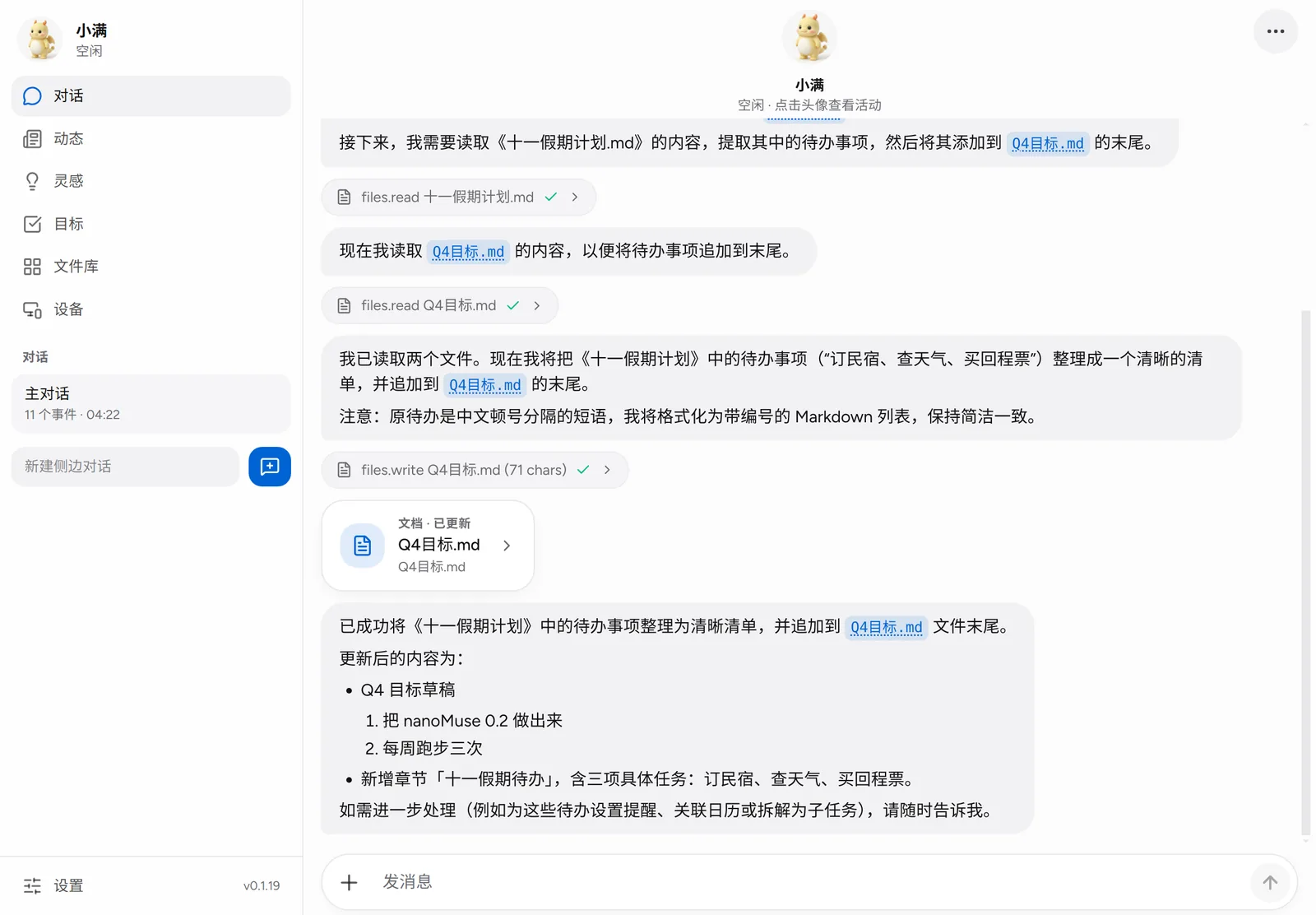Open the three-dot more options menu

coord(1276,31)
